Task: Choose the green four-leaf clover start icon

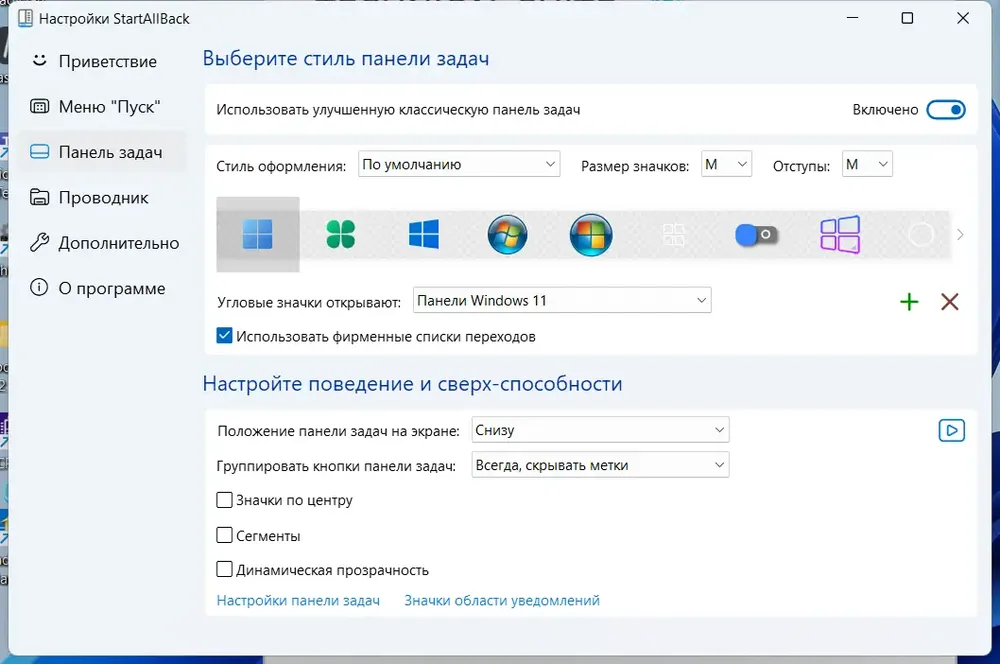Action: point(341,234)
